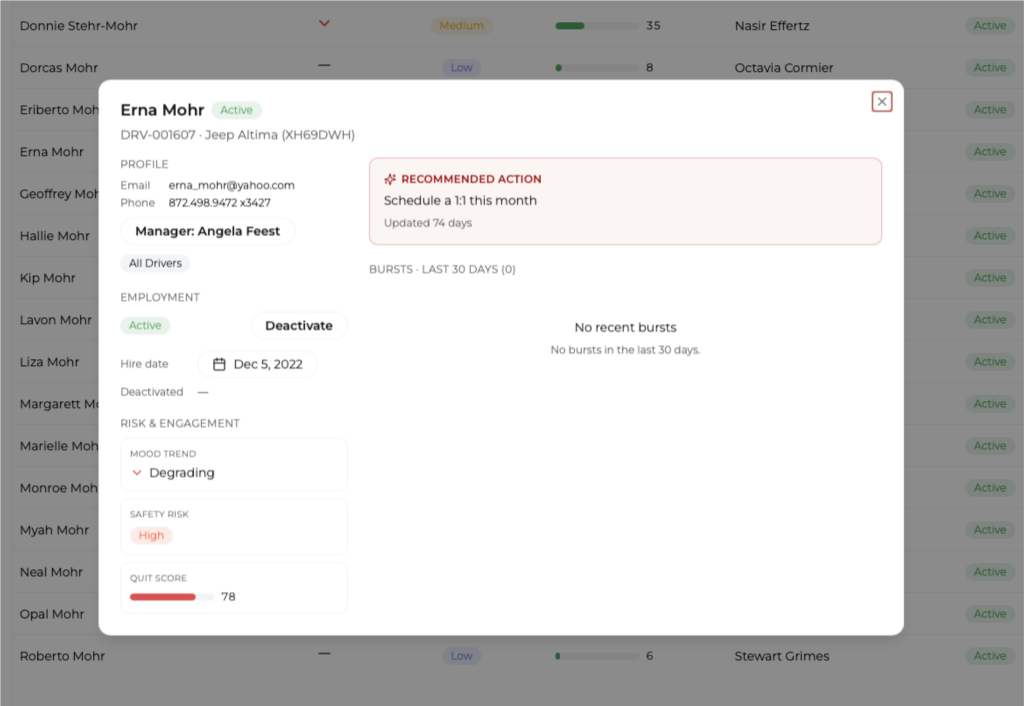
Task: Click the High safety risk badge
Action: point(151,536)
